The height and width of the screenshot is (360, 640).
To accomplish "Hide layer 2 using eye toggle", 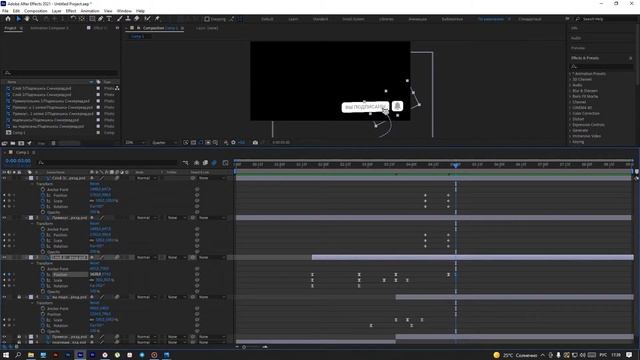I will [x=4, y=218].
